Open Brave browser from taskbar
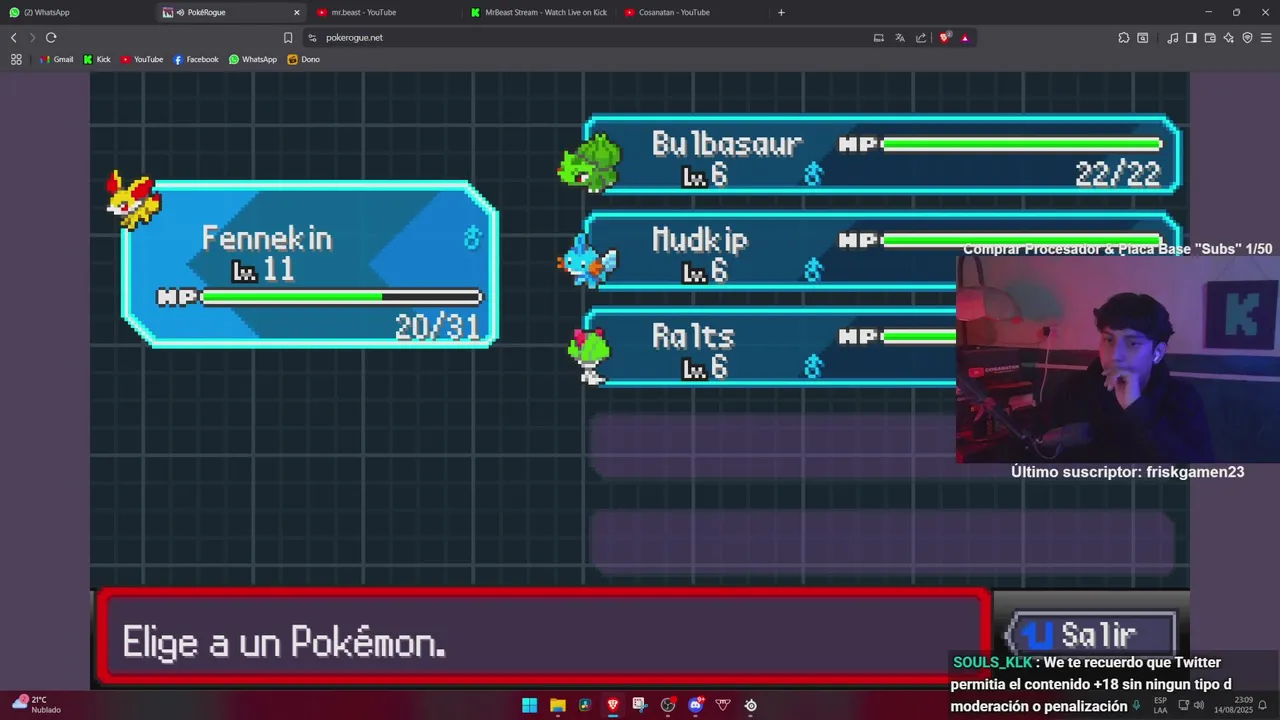Screen dimensions: 1280x720 613,705
